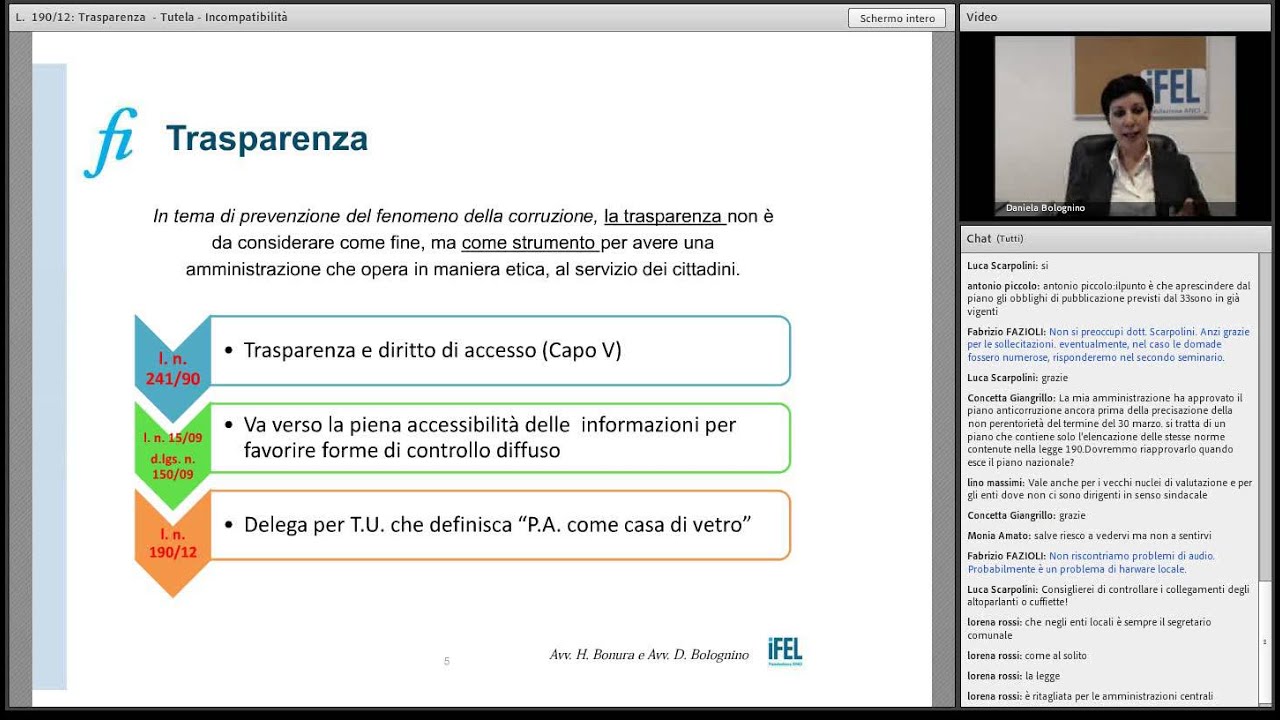Click Fabrizio FAZIOLI reply "Non riscontriamo problemi di audio"
Viewport: 1280px width, 720px height.
point(1092,562)
